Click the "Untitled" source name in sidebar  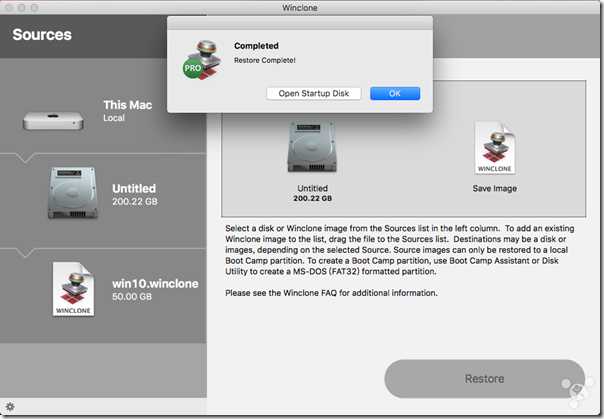click(134, 188)
